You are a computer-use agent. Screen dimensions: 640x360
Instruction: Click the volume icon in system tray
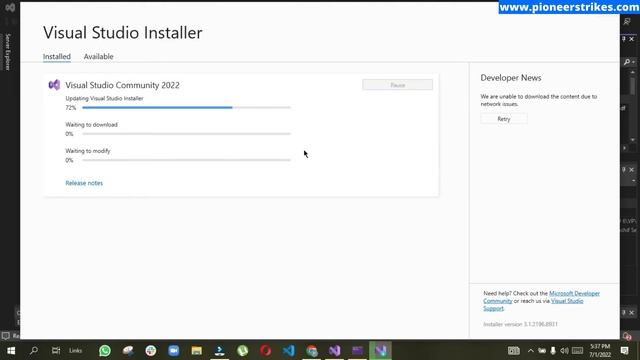[564, 351]
